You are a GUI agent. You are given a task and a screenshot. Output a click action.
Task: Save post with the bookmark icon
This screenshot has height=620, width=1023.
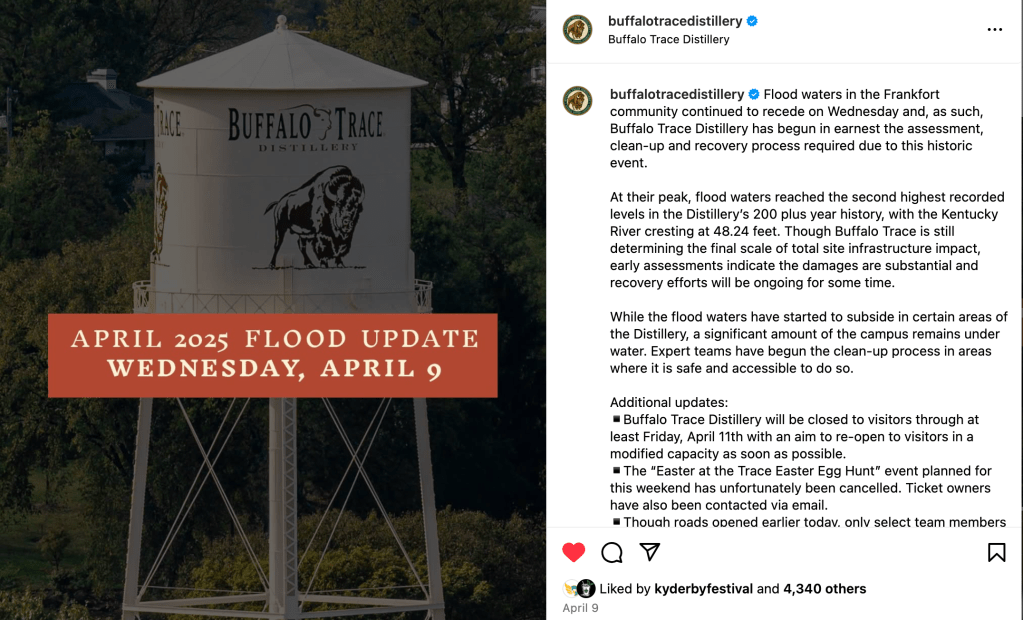(996, 552)
